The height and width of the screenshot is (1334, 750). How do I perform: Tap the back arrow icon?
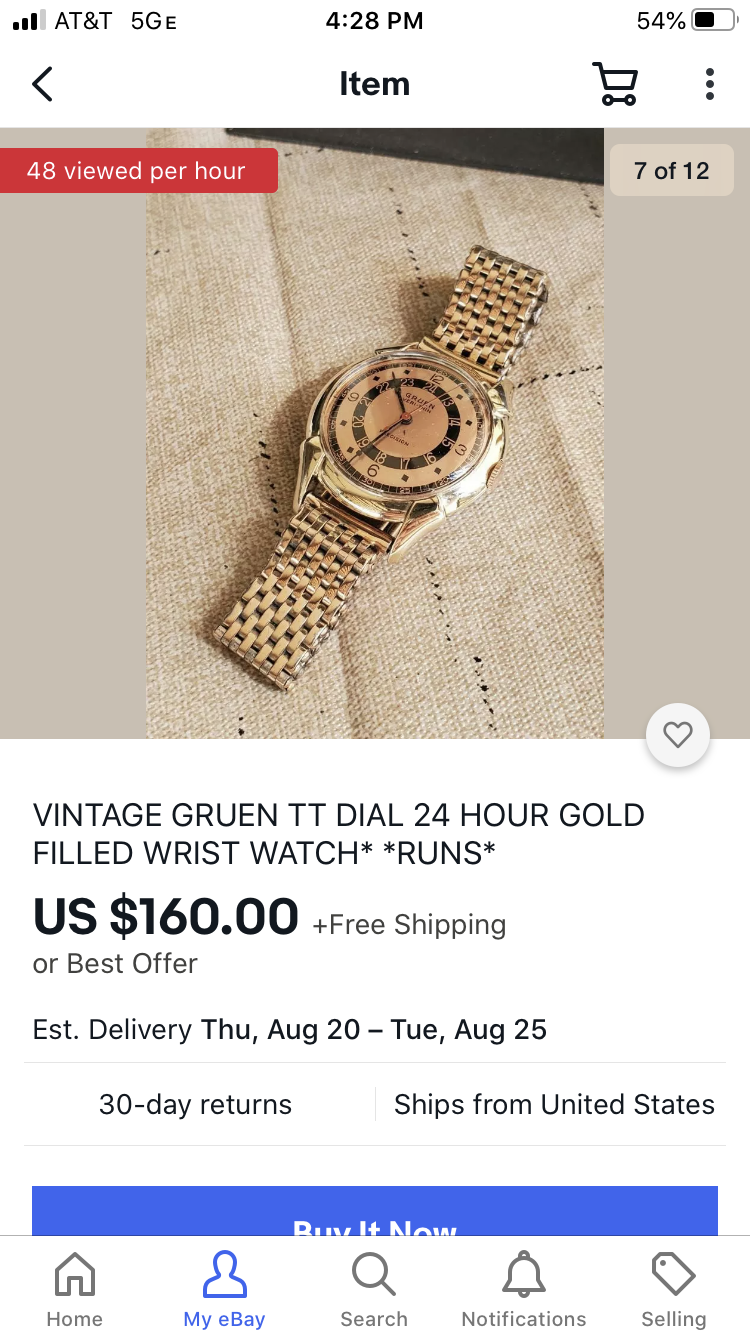tap(42, 84)
